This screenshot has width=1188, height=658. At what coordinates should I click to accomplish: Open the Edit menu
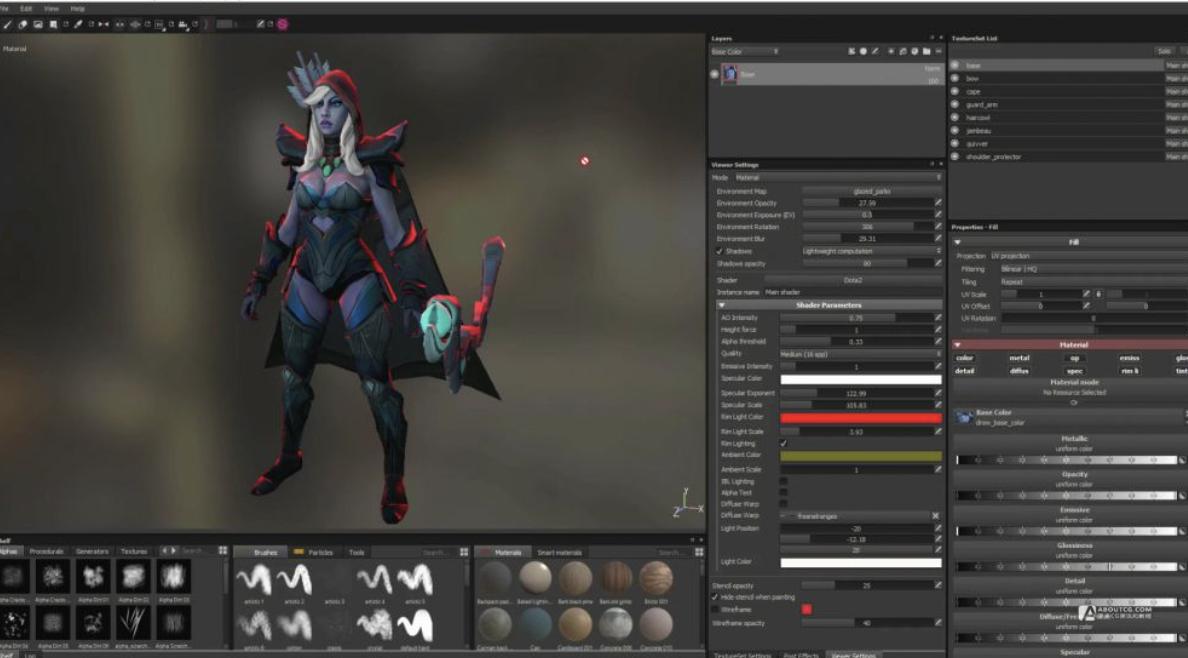tap(26, 8)
